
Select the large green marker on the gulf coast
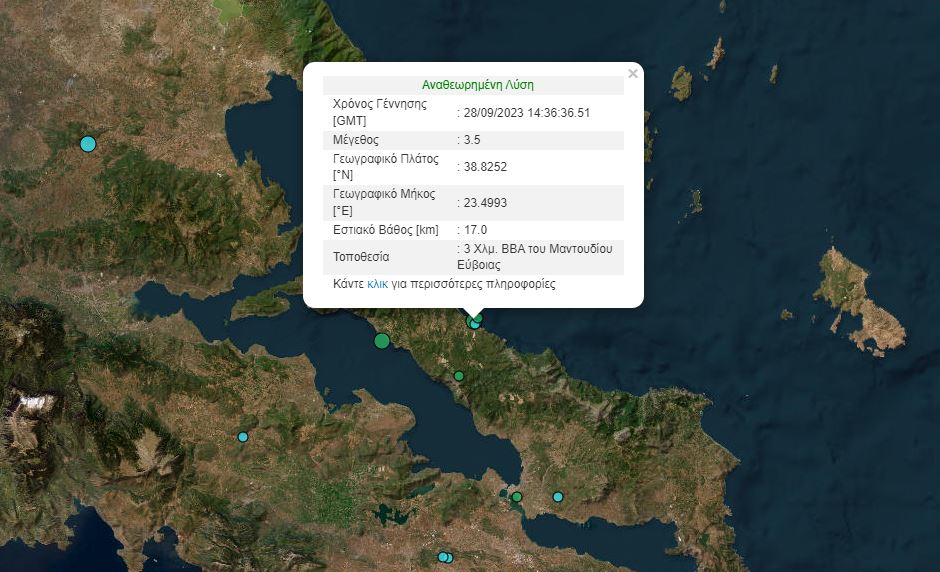coord(381,341)
